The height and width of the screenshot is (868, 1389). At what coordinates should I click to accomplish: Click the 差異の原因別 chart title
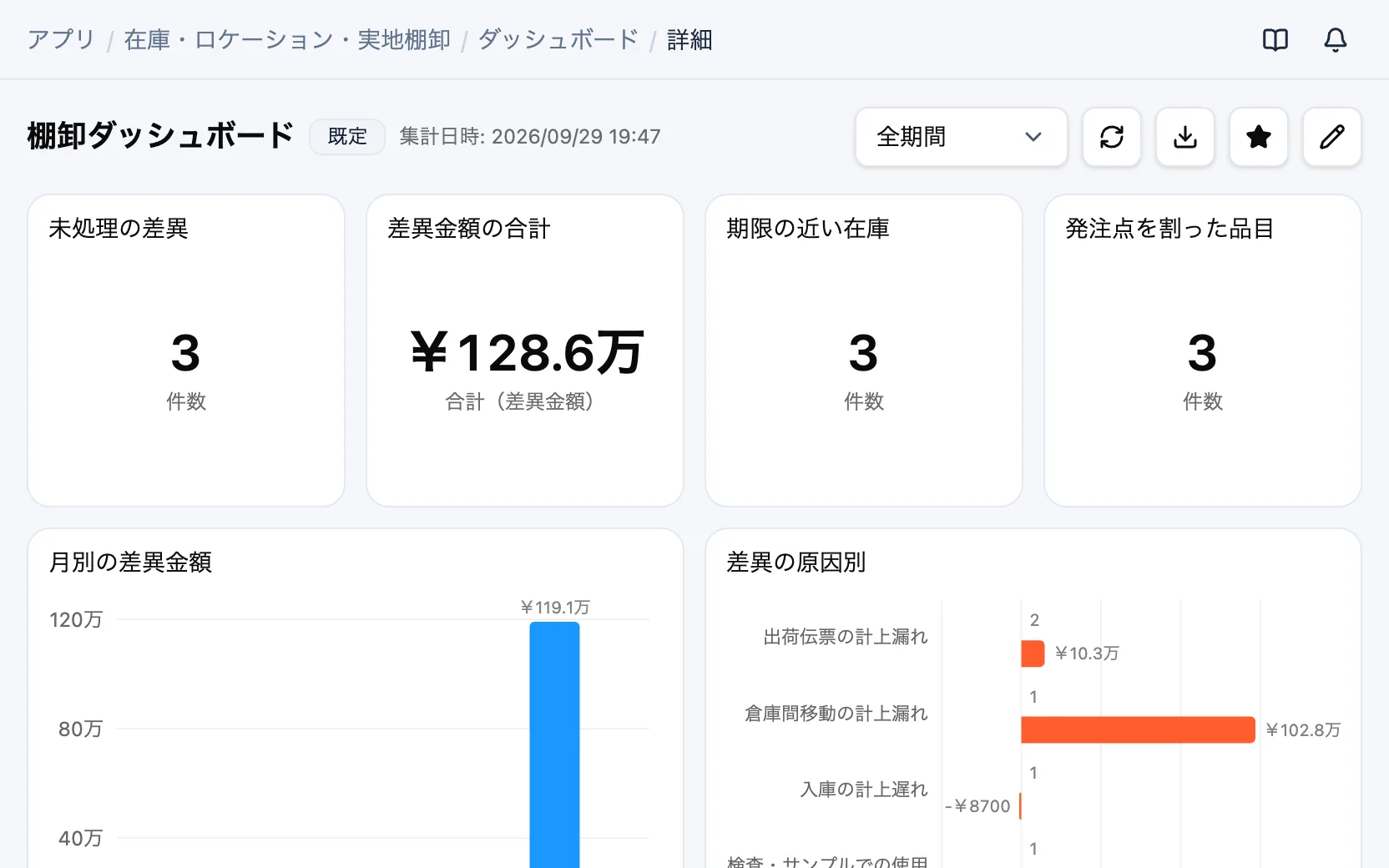click(796, 562)
